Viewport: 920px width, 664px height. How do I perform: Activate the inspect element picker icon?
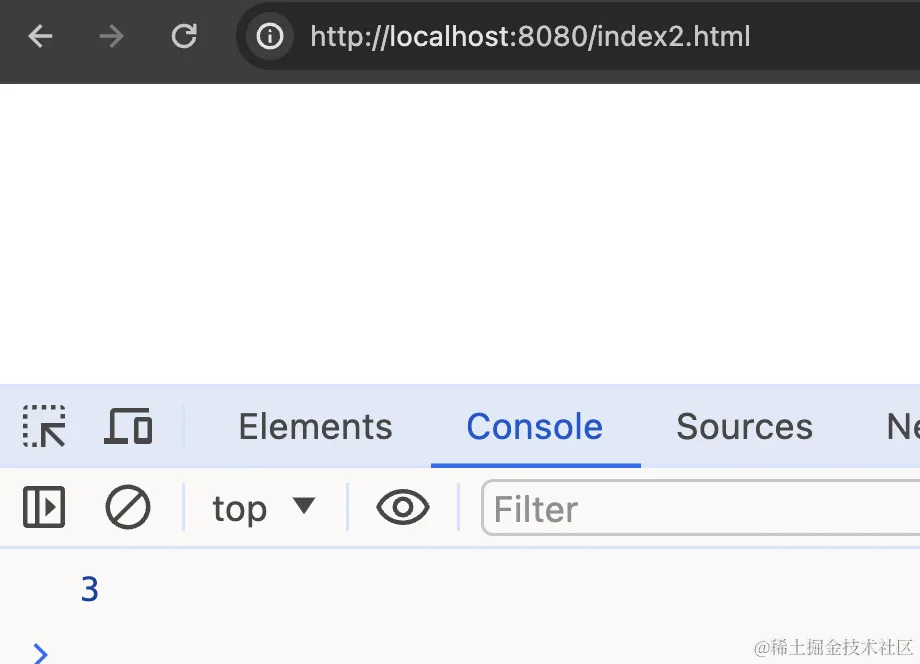44,426
